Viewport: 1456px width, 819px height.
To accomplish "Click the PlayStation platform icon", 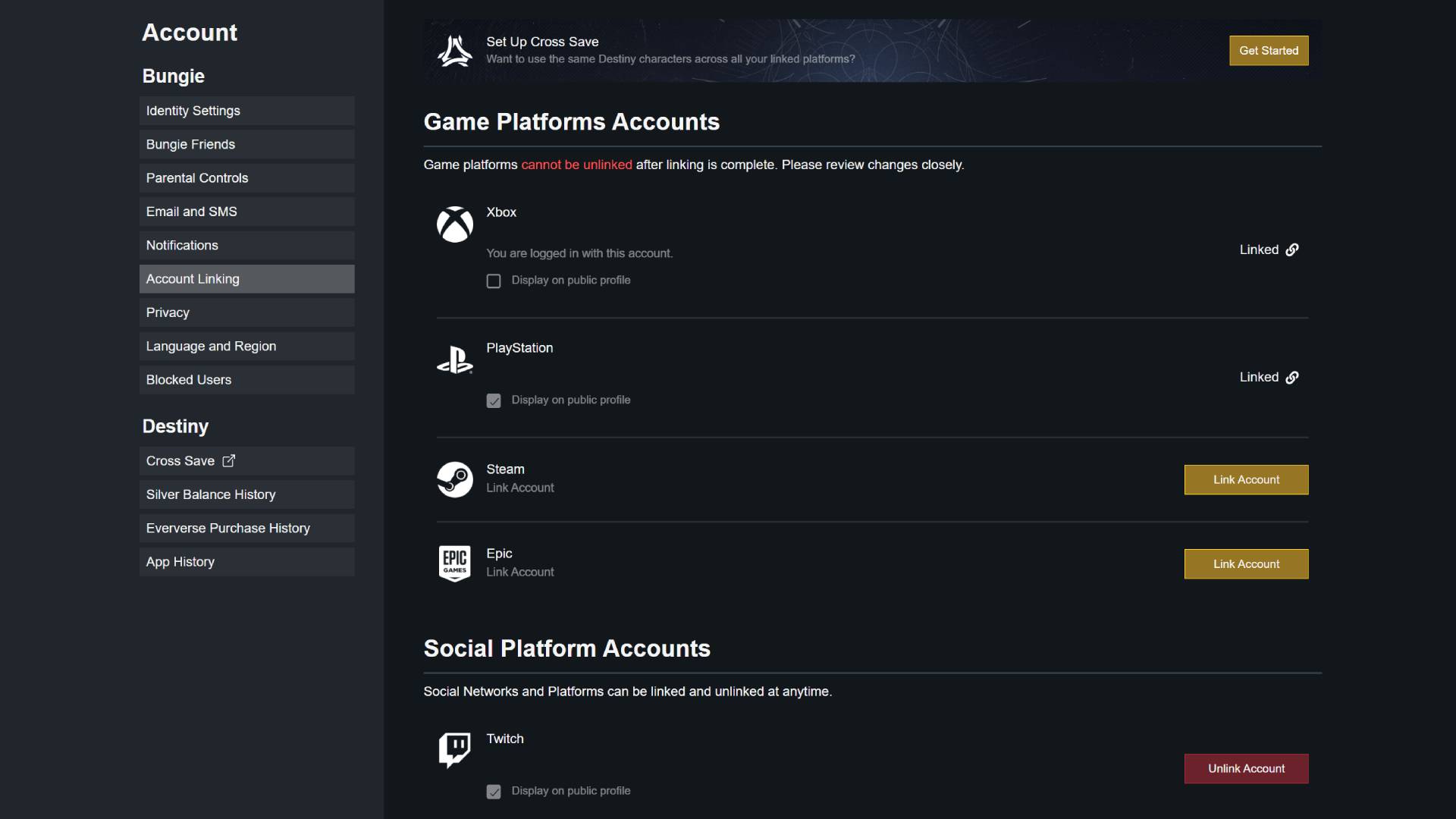I will click(455, 359).
